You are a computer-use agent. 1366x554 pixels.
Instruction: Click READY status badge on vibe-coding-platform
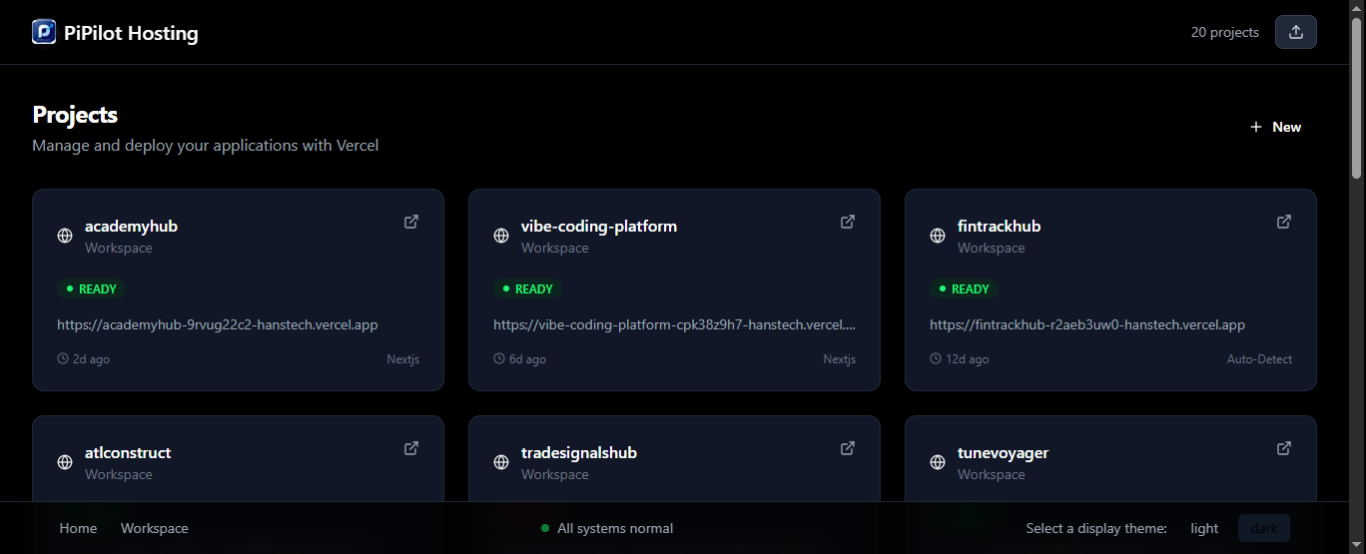tap(527, 289)
